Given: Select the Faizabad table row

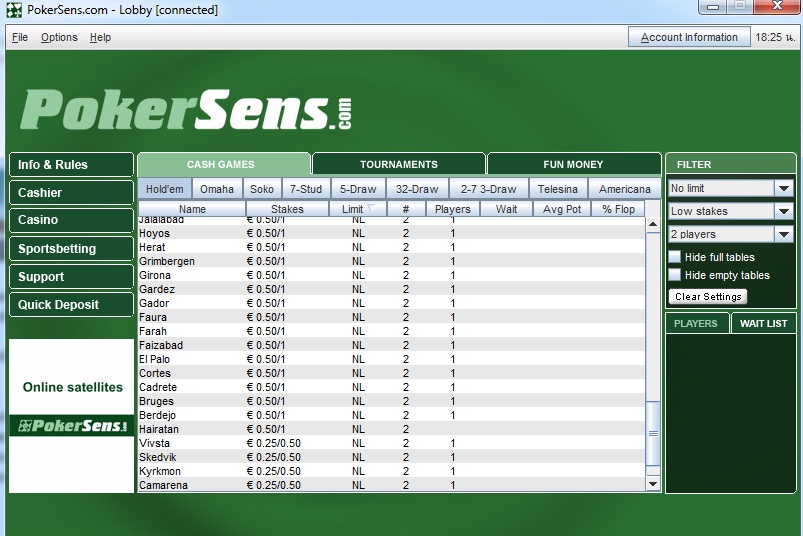Looking at the screenshot, I should coord(391,345).
